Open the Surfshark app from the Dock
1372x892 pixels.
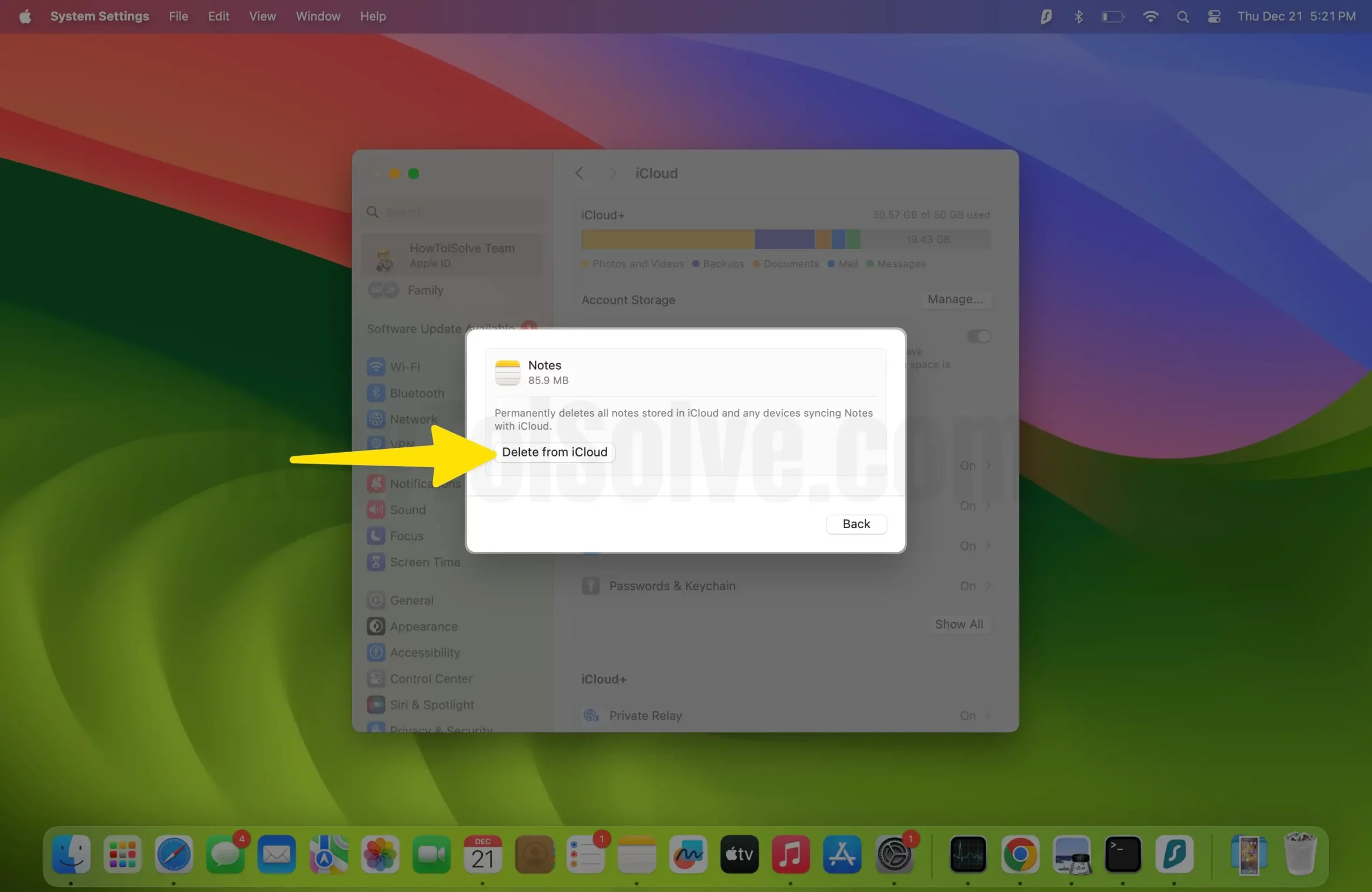[x=1174, y=854]
